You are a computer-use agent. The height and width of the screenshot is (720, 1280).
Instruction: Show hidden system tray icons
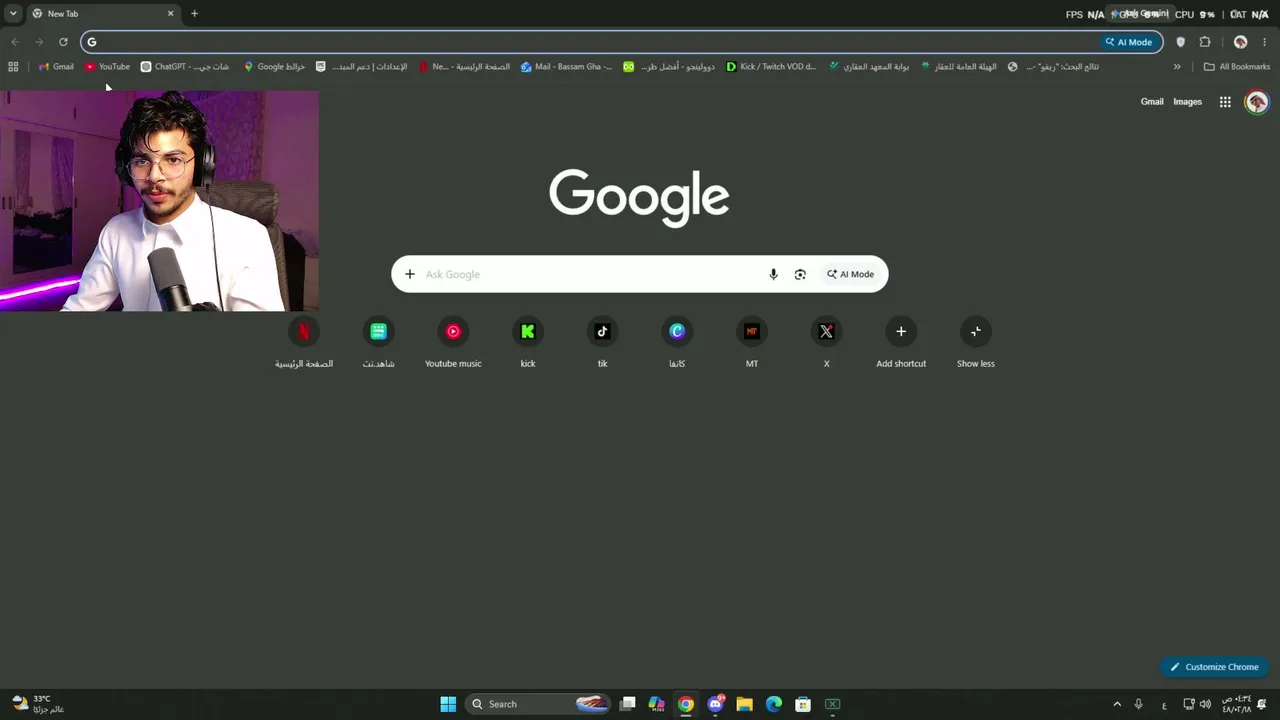tap(1117, 704)
